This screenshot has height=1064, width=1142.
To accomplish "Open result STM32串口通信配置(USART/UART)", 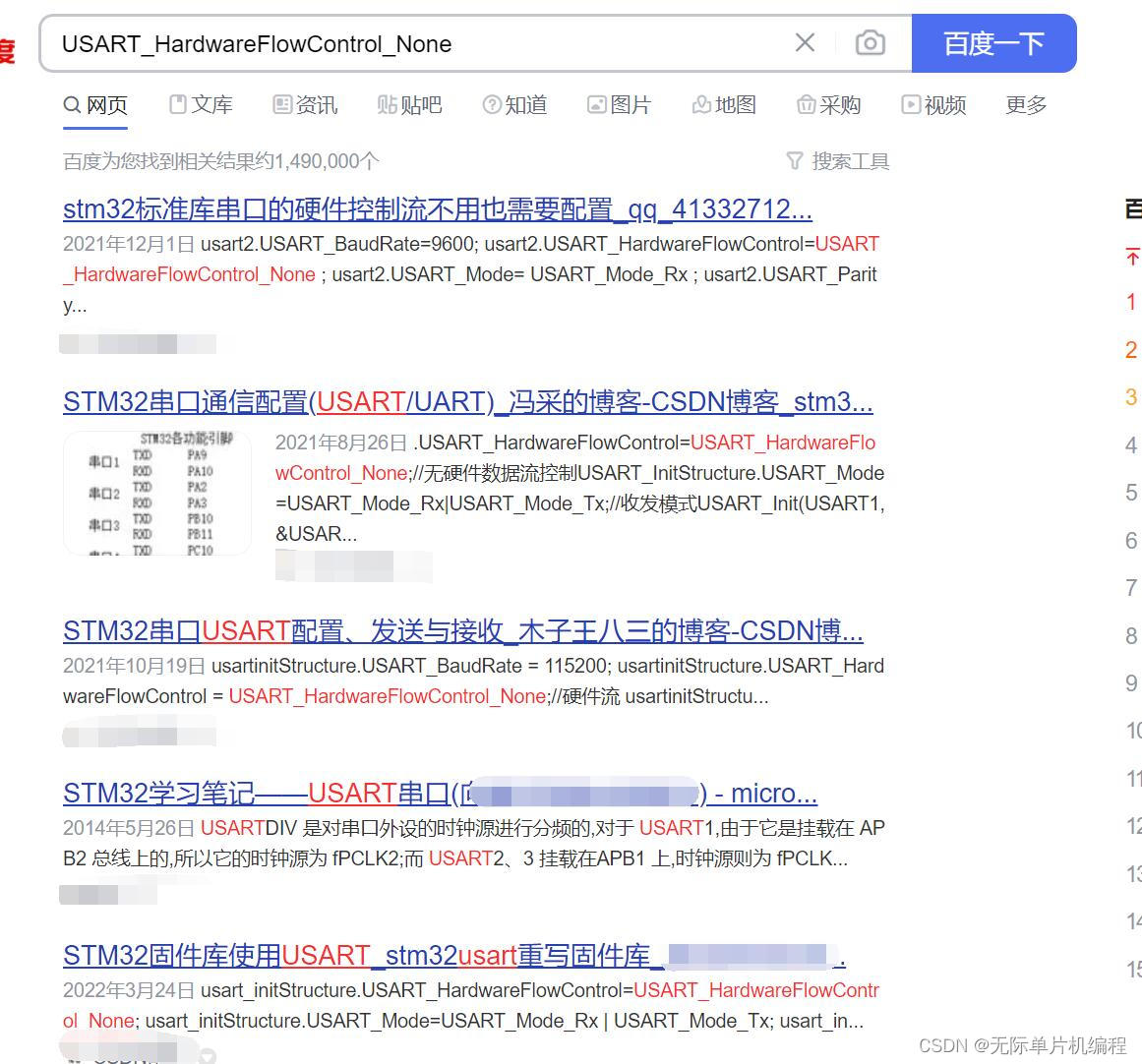I will pyautogui.click(x=468, y=402).
